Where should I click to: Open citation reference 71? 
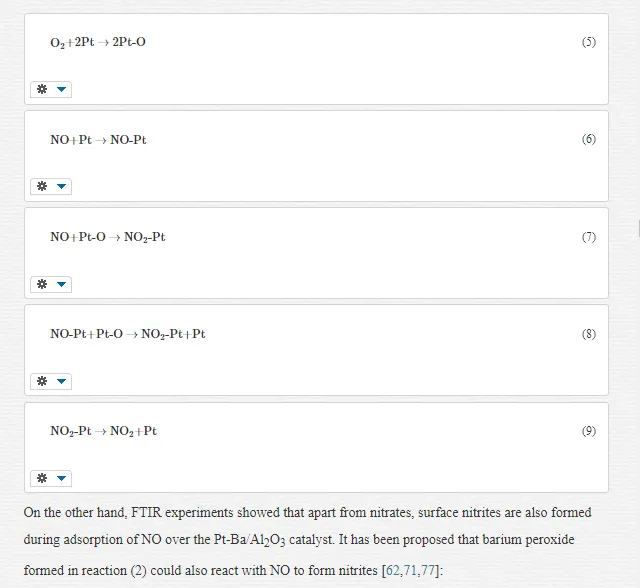coord(410,570)
